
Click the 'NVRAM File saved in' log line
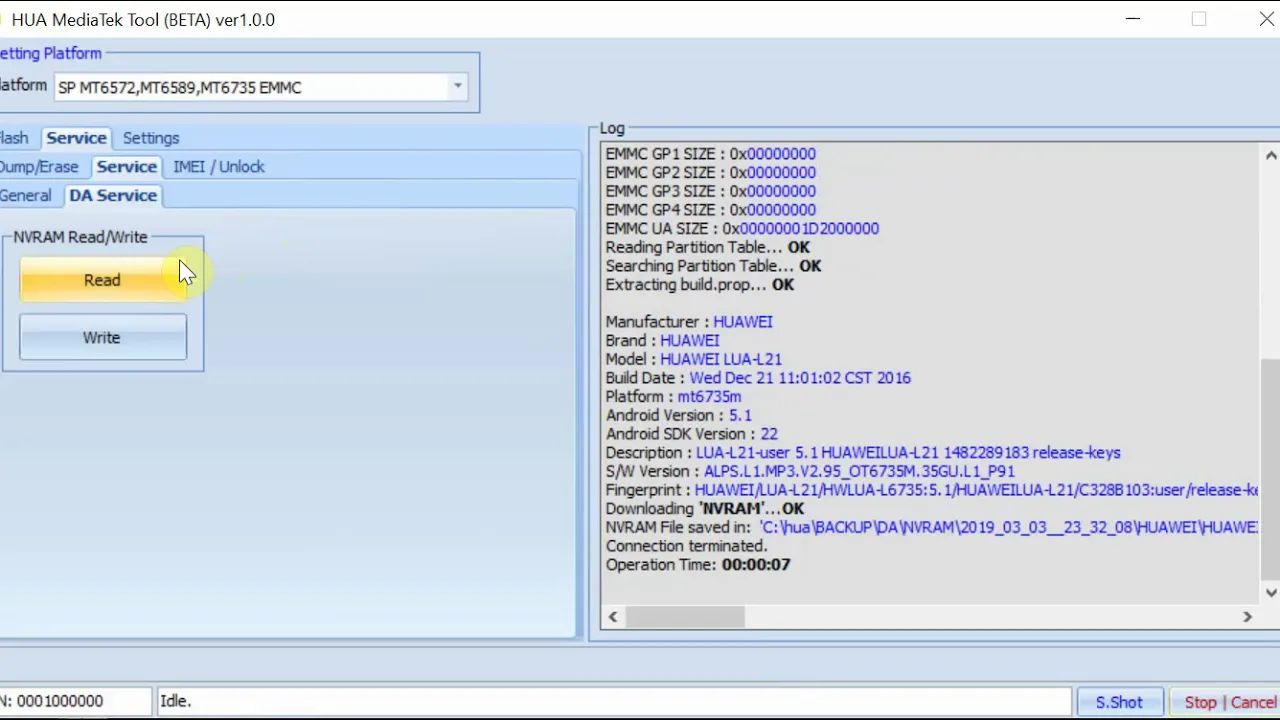pos(931,527)
